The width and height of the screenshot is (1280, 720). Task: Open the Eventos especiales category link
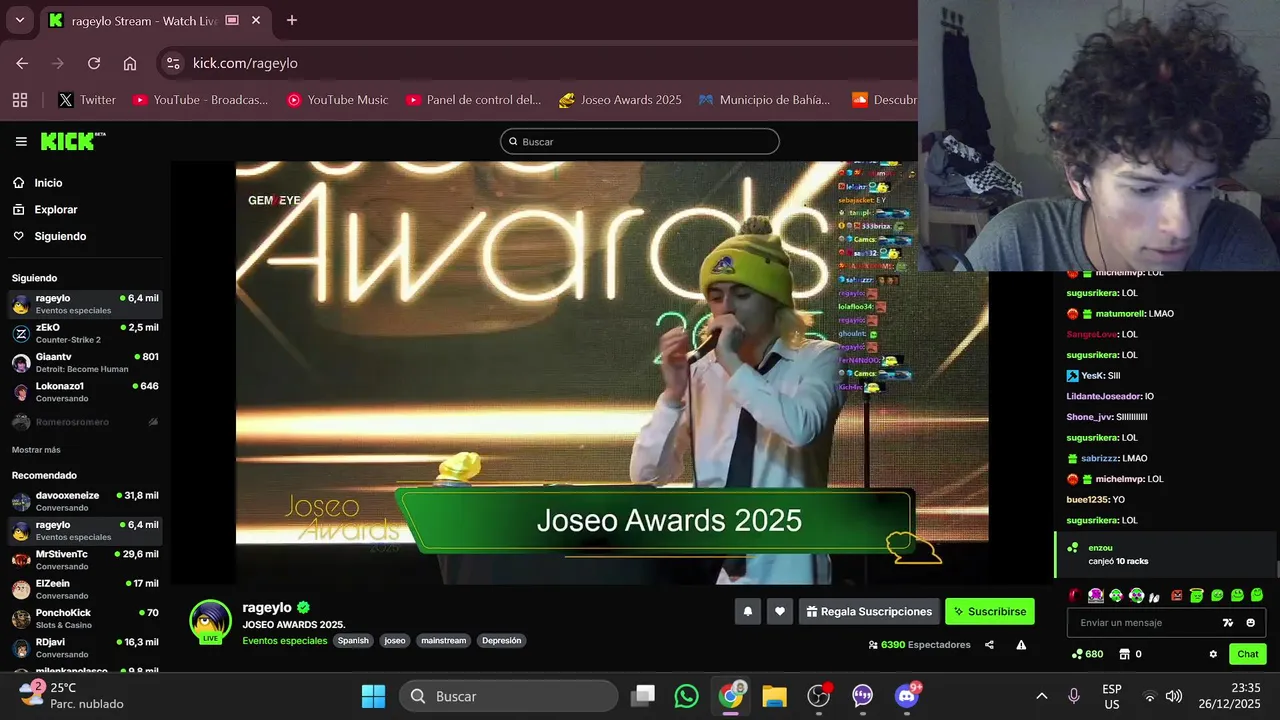click(x=285, y=640)
